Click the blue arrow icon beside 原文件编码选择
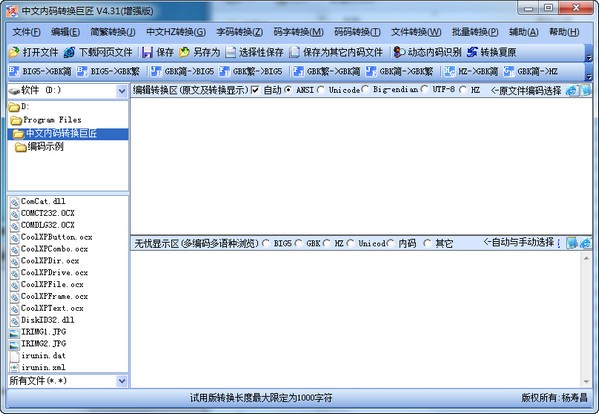 point(572,90)
